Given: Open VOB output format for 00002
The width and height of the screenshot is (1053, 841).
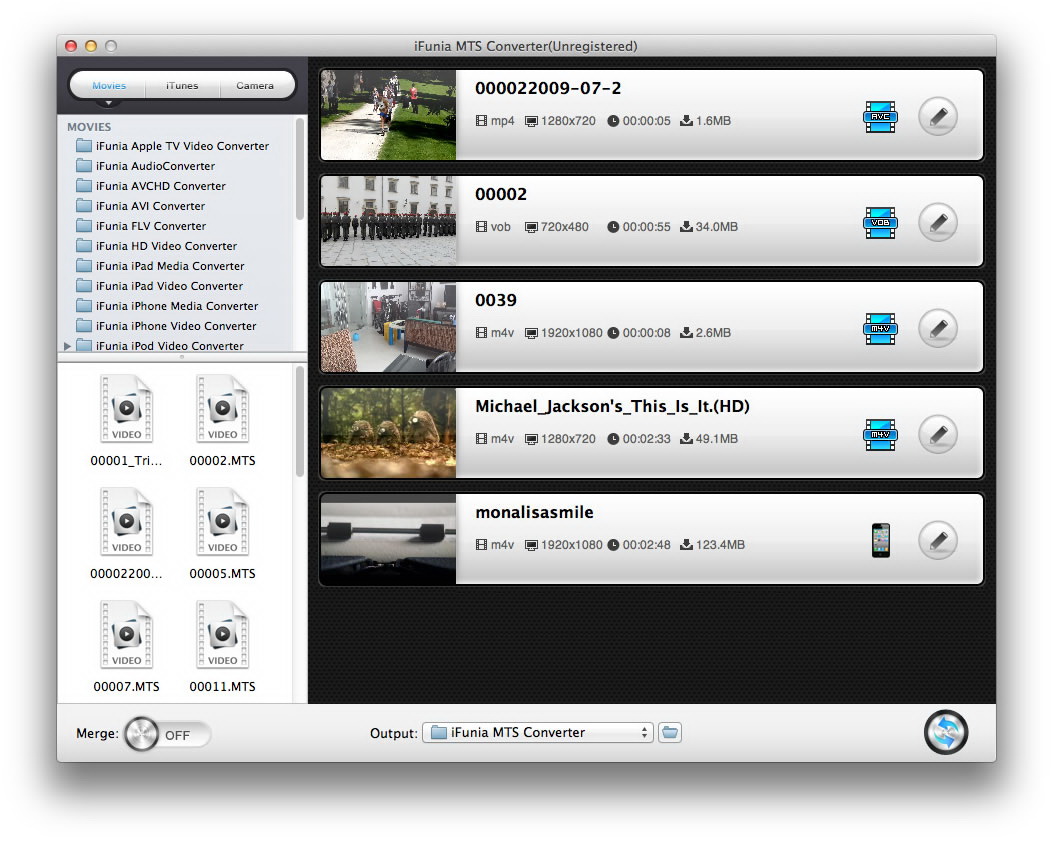Looking at the screenshot, I should tap(880, 223).
